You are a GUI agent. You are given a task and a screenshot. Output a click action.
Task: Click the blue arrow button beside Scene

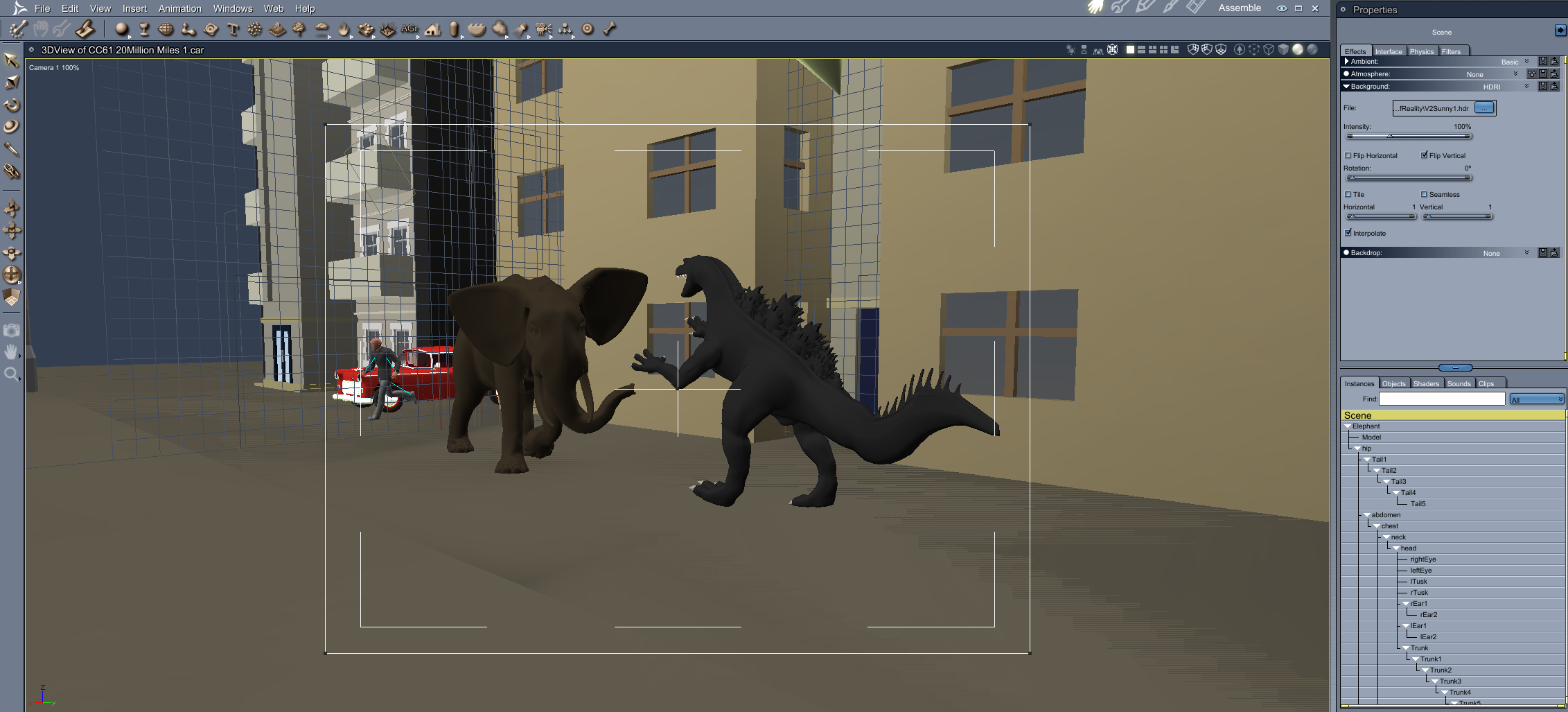click(x=1560, y=31)
